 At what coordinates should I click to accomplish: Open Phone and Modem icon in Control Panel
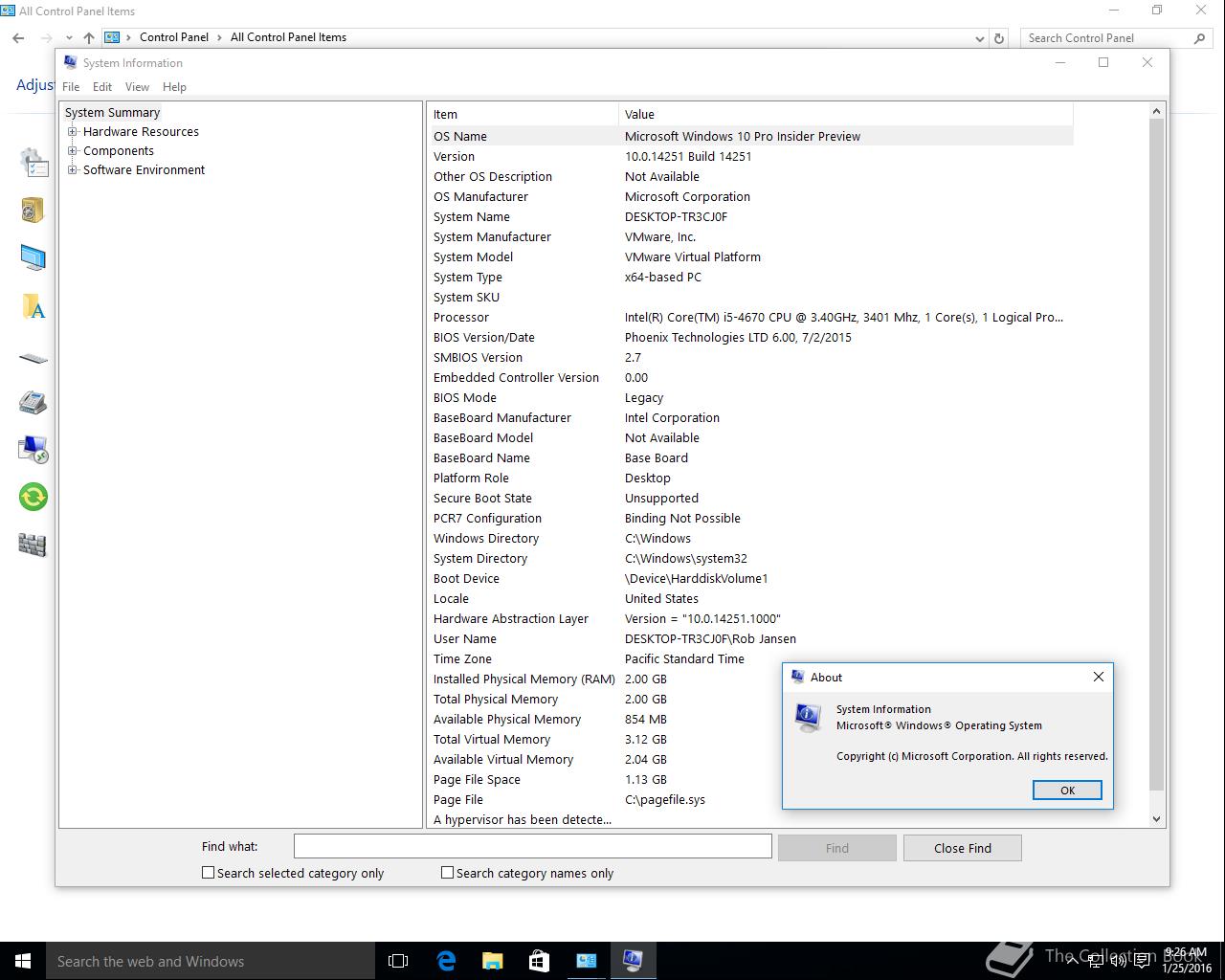click(33, 402)
